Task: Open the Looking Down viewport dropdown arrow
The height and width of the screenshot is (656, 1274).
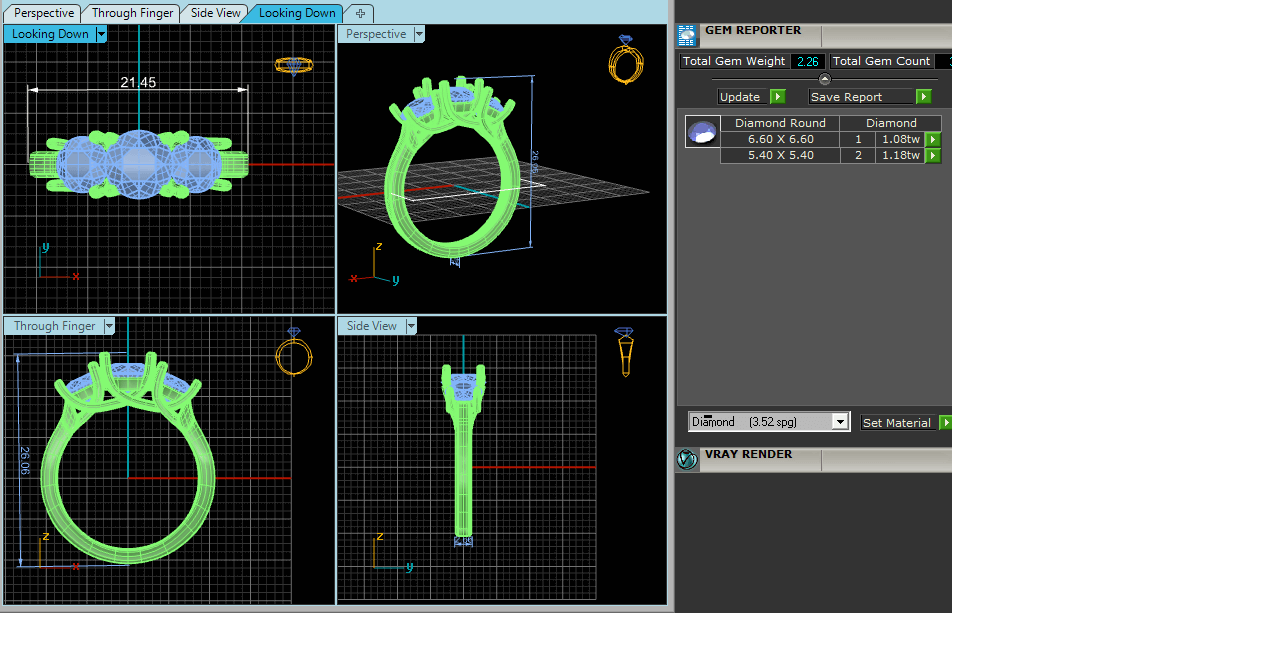Action: click(x=101, y=34)
